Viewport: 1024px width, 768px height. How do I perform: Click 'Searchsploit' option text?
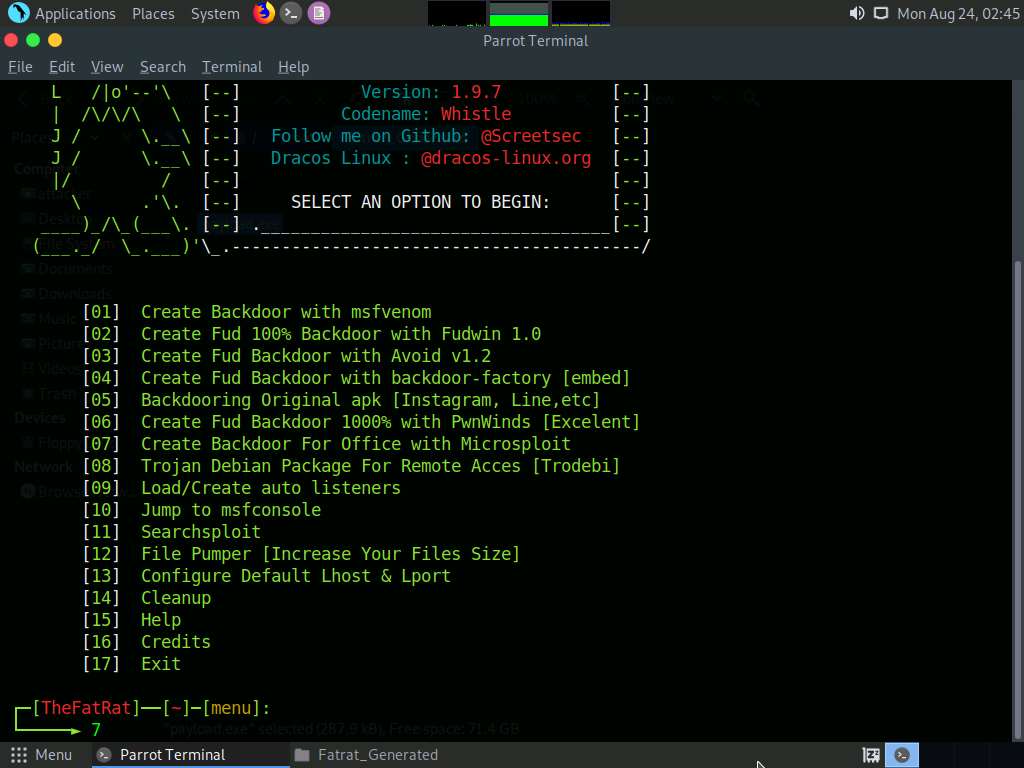[x=201, y=532]
